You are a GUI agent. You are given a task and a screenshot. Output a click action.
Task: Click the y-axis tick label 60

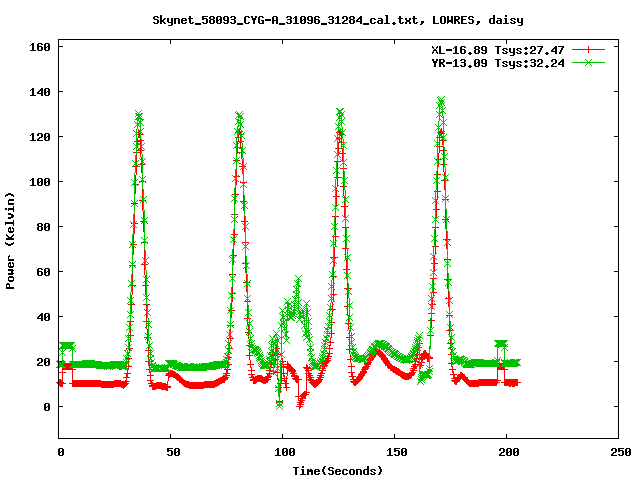click(x=43, y=272)
